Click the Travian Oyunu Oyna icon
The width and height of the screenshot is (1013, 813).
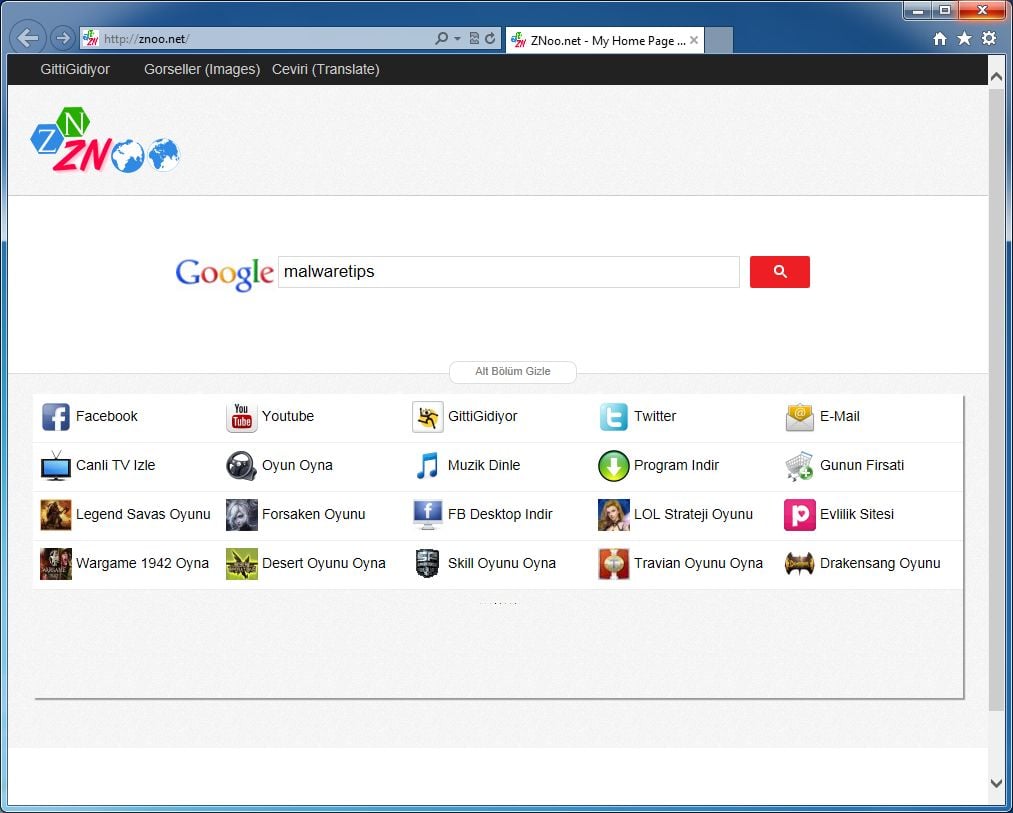pyautogui.click(x=614, y=564)
